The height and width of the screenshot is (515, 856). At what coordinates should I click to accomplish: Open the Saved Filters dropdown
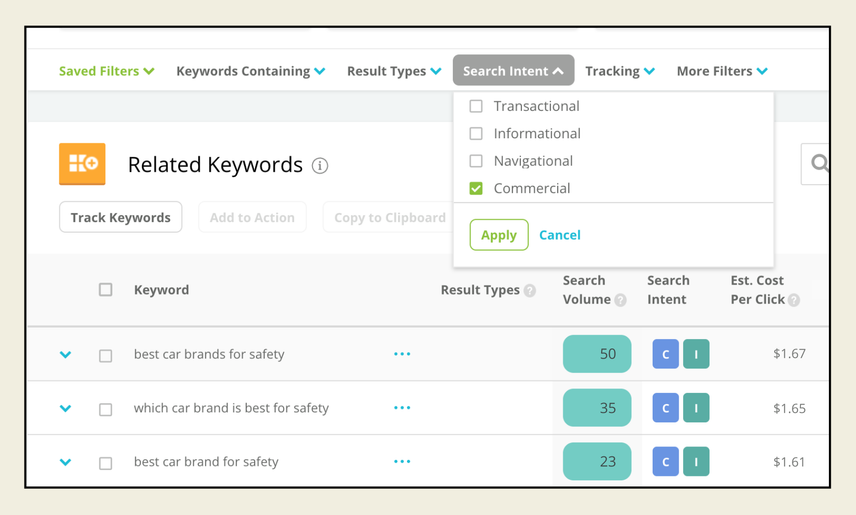pyautogui.click(x=106, y=71)
